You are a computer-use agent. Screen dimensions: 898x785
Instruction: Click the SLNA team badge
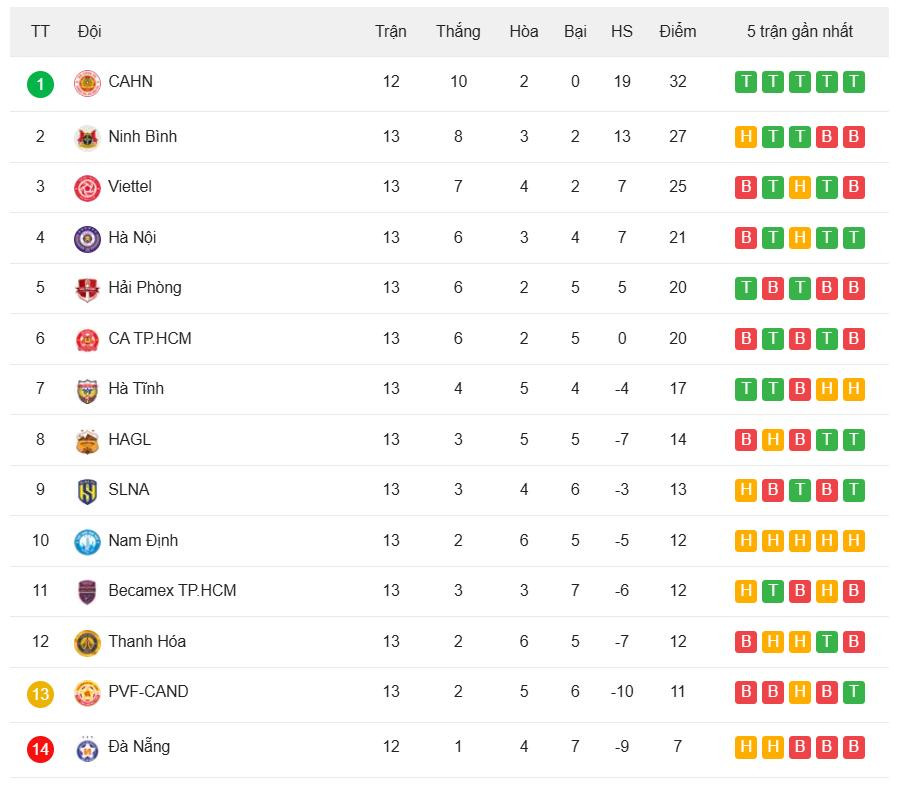point(87,491)
